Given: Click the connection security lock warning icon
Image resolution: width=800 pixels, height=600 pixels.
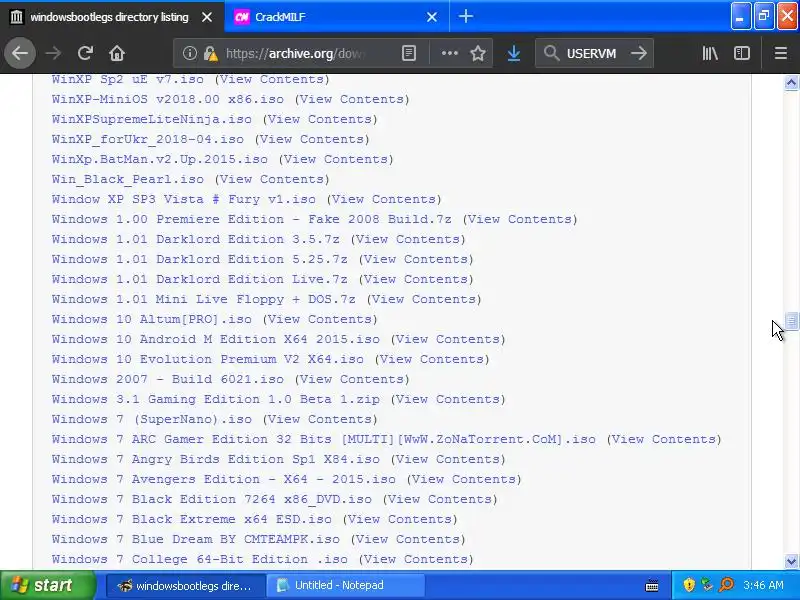Looking at the screenshot, I should click(211, 53).
